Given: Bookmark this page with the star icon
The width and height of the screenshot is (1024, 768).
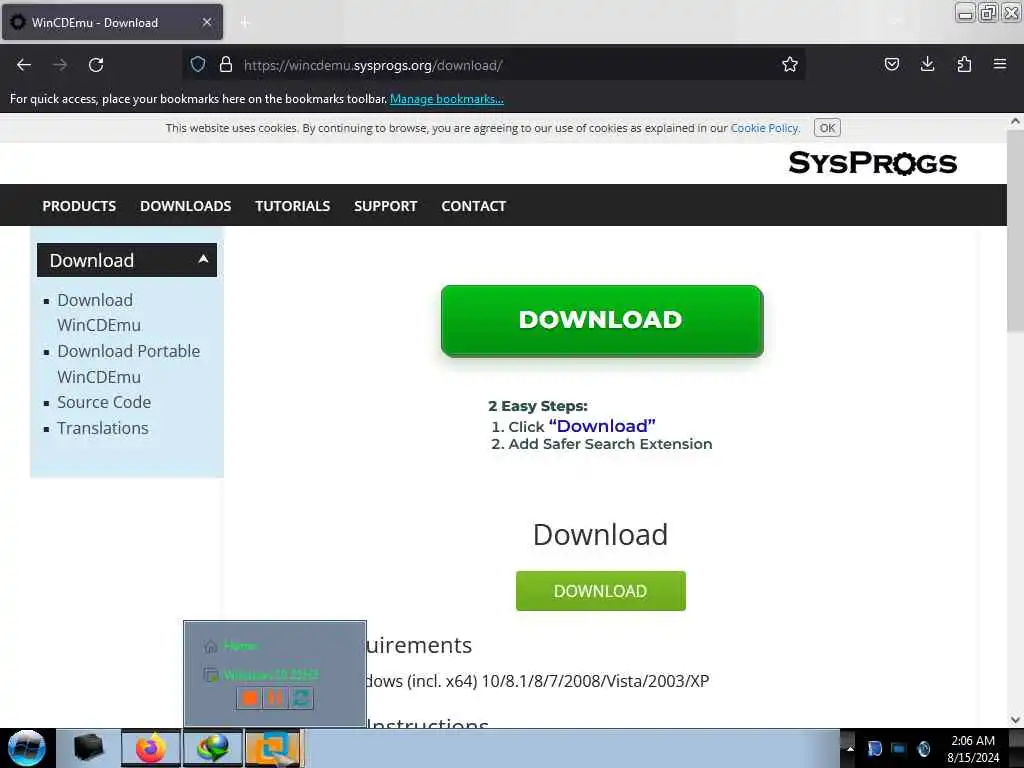Looking at the screenshot, I should tap(790, 64).
